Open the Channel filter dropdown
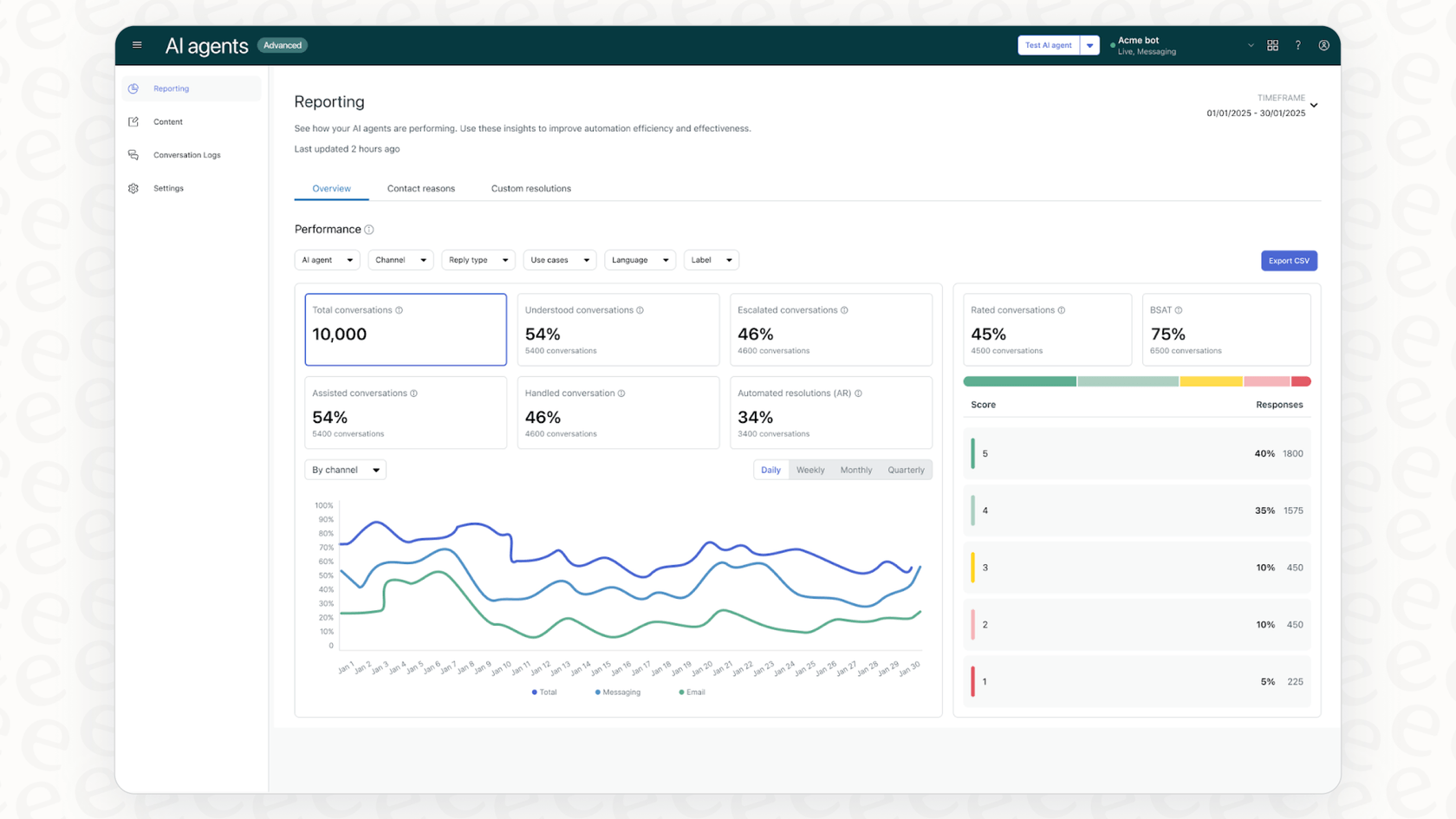The height and width of the screenshot is (819, 1456). (x=400, y=259)
